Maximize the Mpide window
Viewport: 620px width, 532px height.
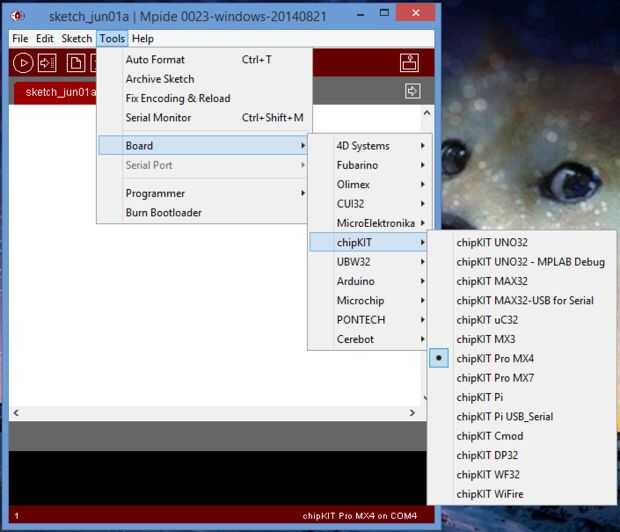(384, 13)
